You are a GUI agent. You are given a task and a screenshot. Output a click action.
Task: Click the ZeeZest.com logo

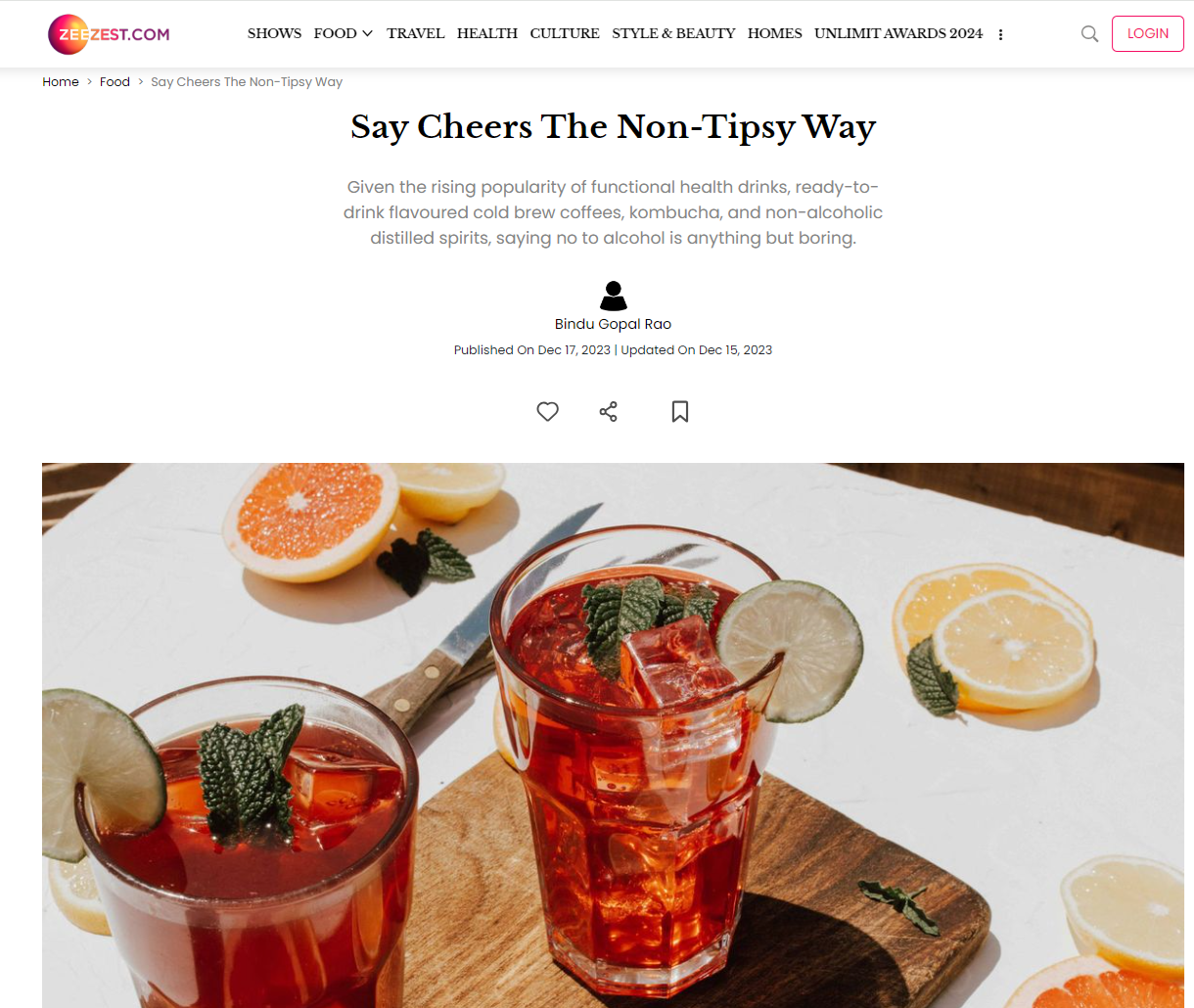tap(109, 34)
